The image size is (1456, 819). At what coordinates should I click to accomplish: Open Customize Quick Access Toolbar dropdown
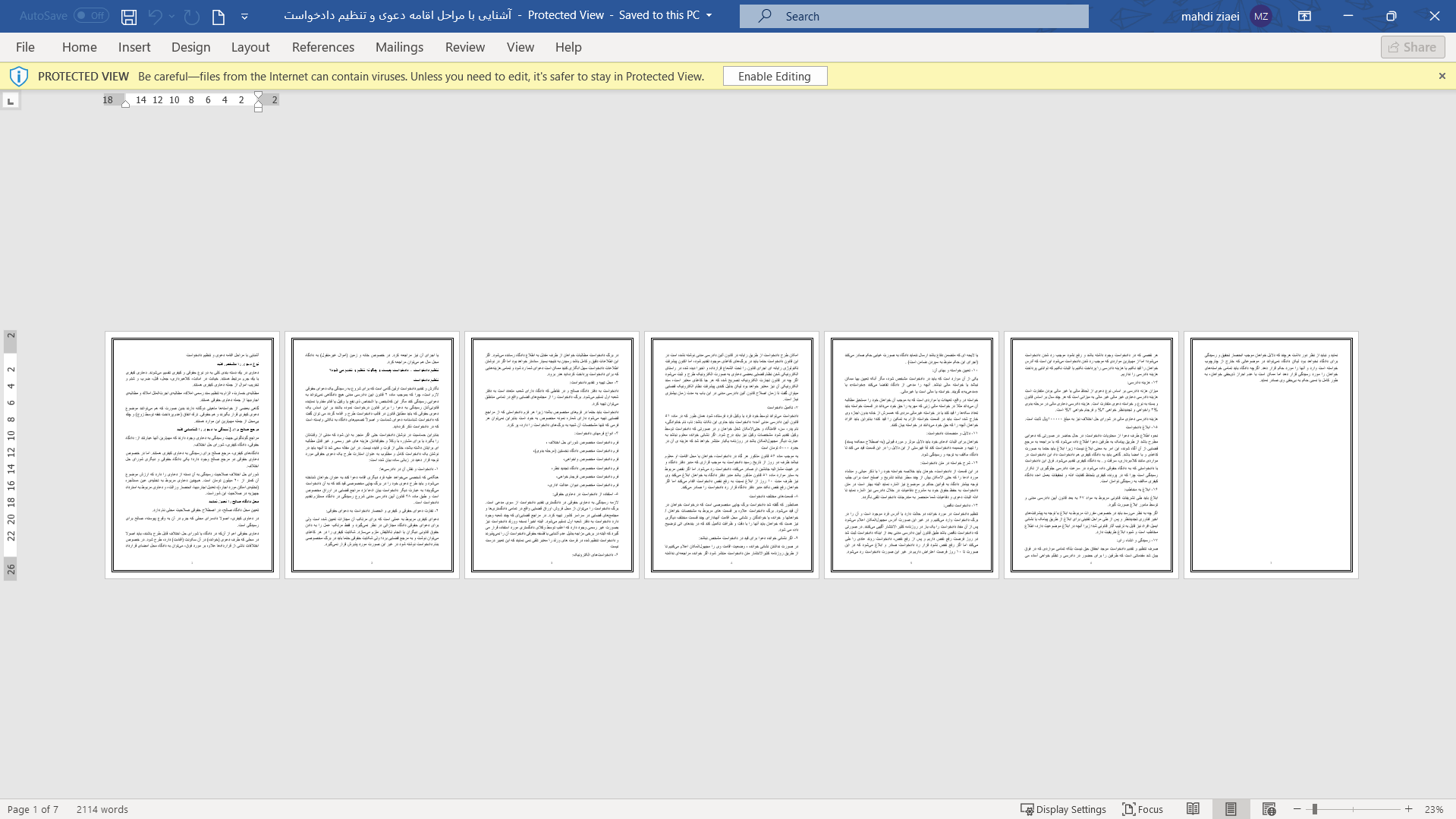click(x=244, y=17)
